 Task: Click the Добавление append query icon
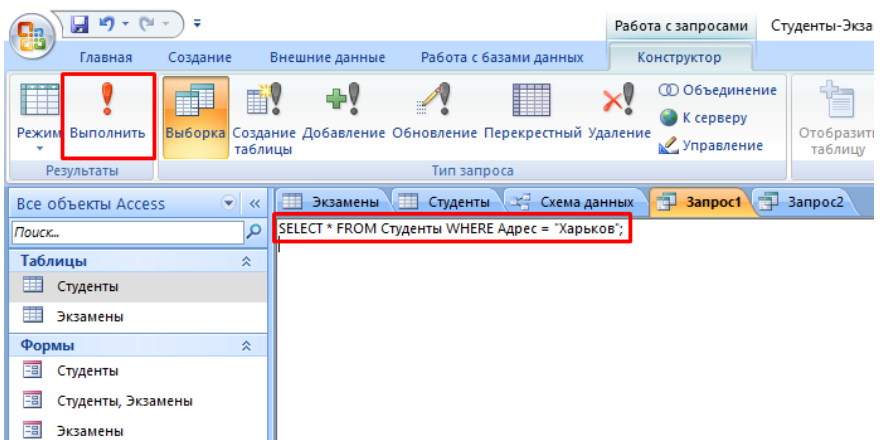tap(343, 114)
